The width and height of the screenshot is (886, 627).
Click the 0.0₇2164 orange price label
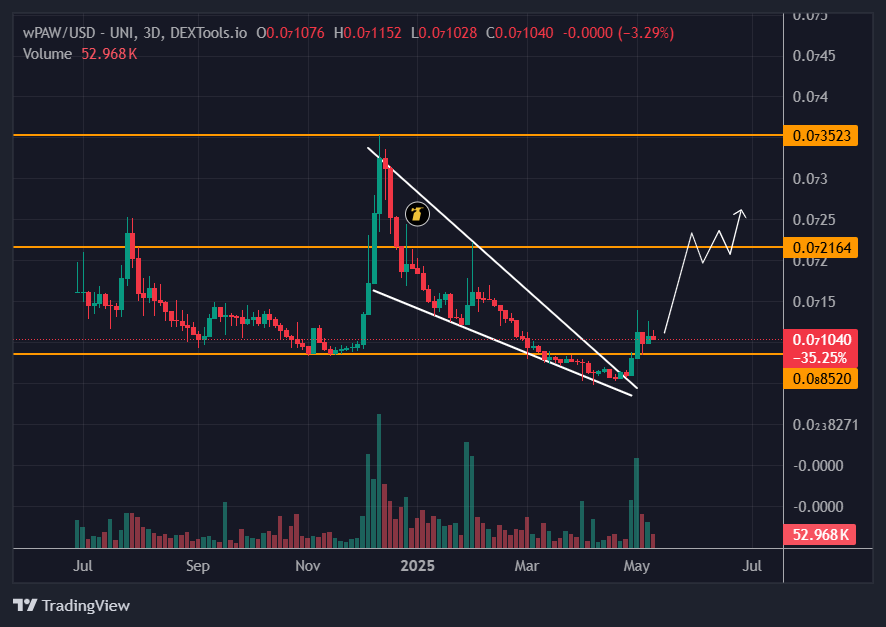point(820,247)
